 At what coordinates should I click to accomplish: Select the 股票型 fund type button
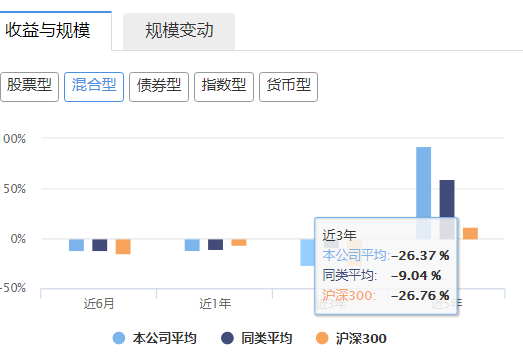click(x=29, y=87)
